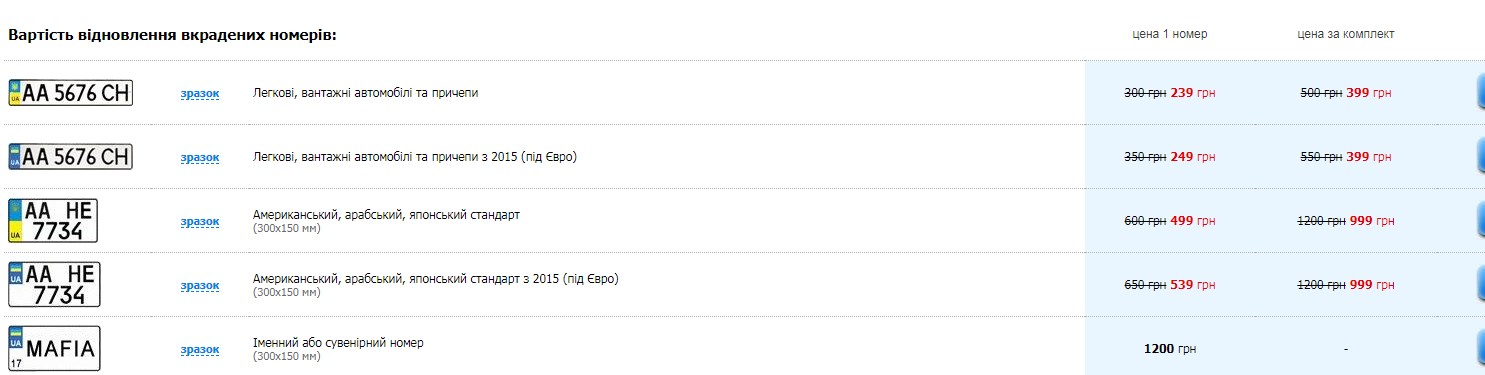Open the зразок link in the 239 грн row

[x=200, y=94]
